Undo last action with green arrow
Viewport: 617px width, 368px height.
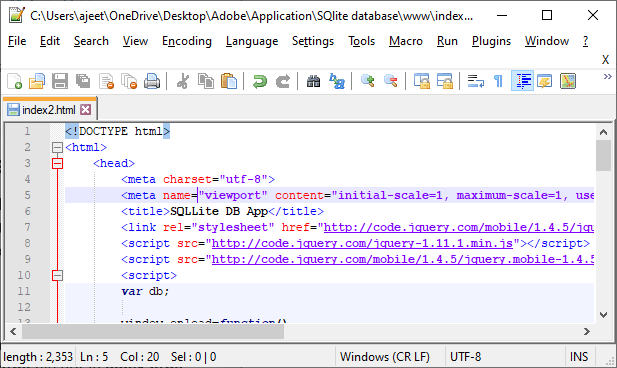pos(260,81)
